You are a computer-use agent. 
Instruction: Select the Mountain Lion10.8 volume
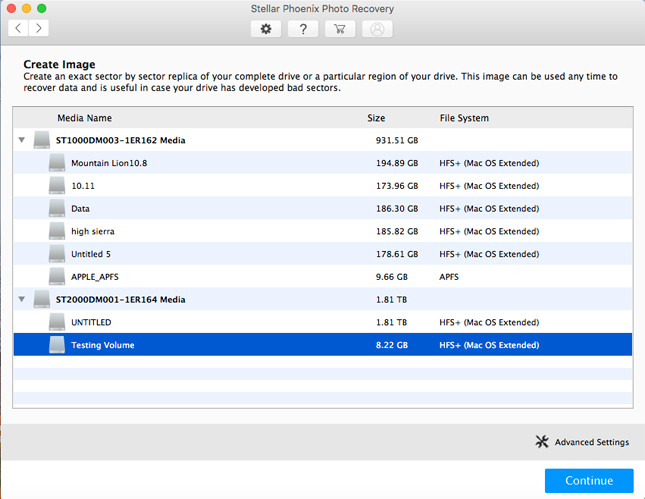[323, 163]
